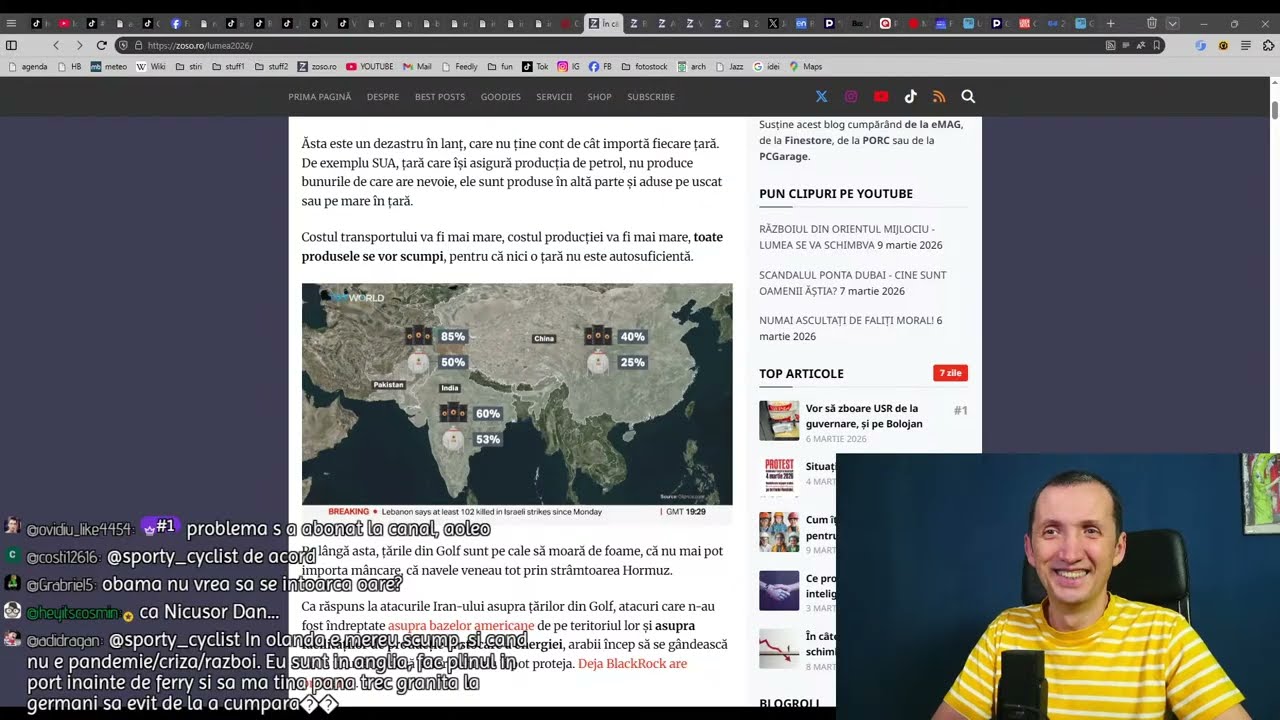Open the SERVICII menu item

554,97
